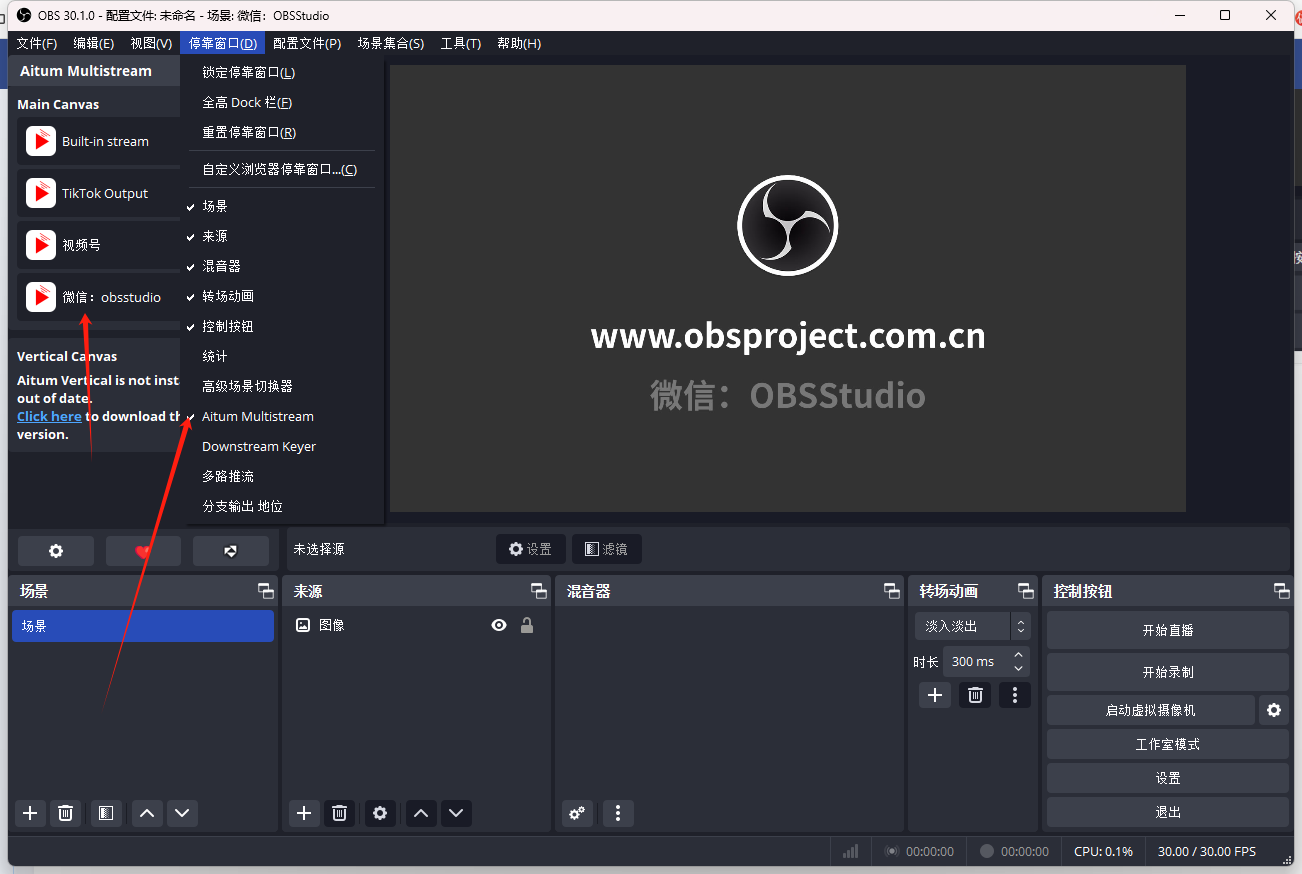The height and width of the screenshot is (874, 1302).
Task: Open the 文件(F) menu
Action: [x=37, y=43]
